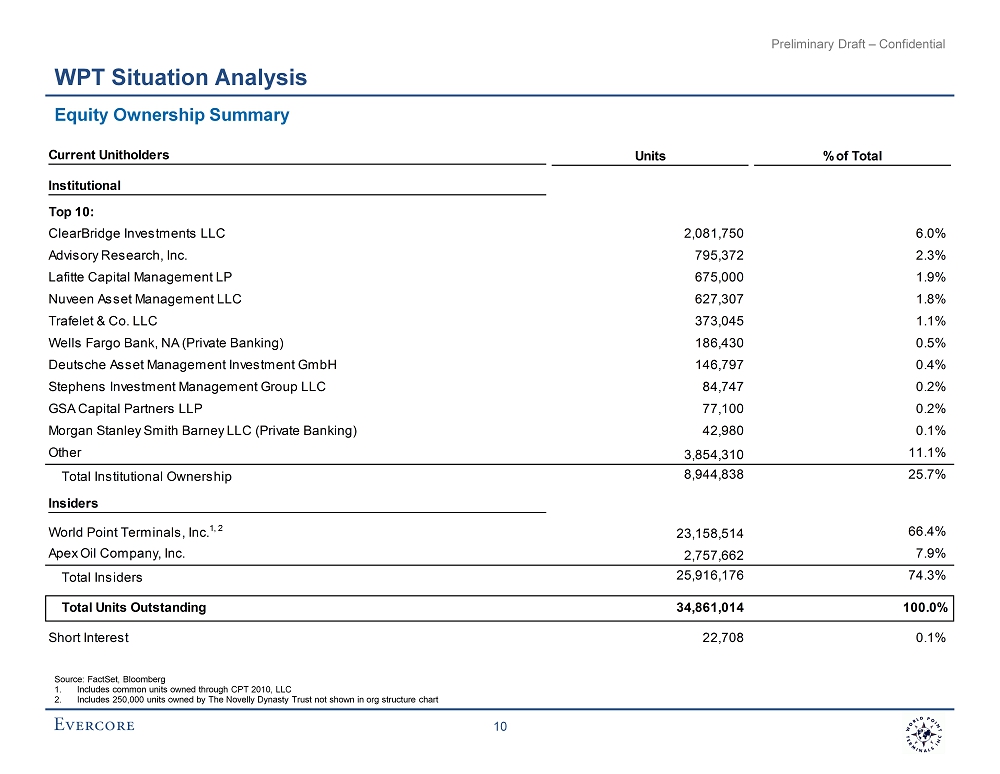Click the Current Unitholders header
Screen dimensions: 1000x774
[109, 154]
